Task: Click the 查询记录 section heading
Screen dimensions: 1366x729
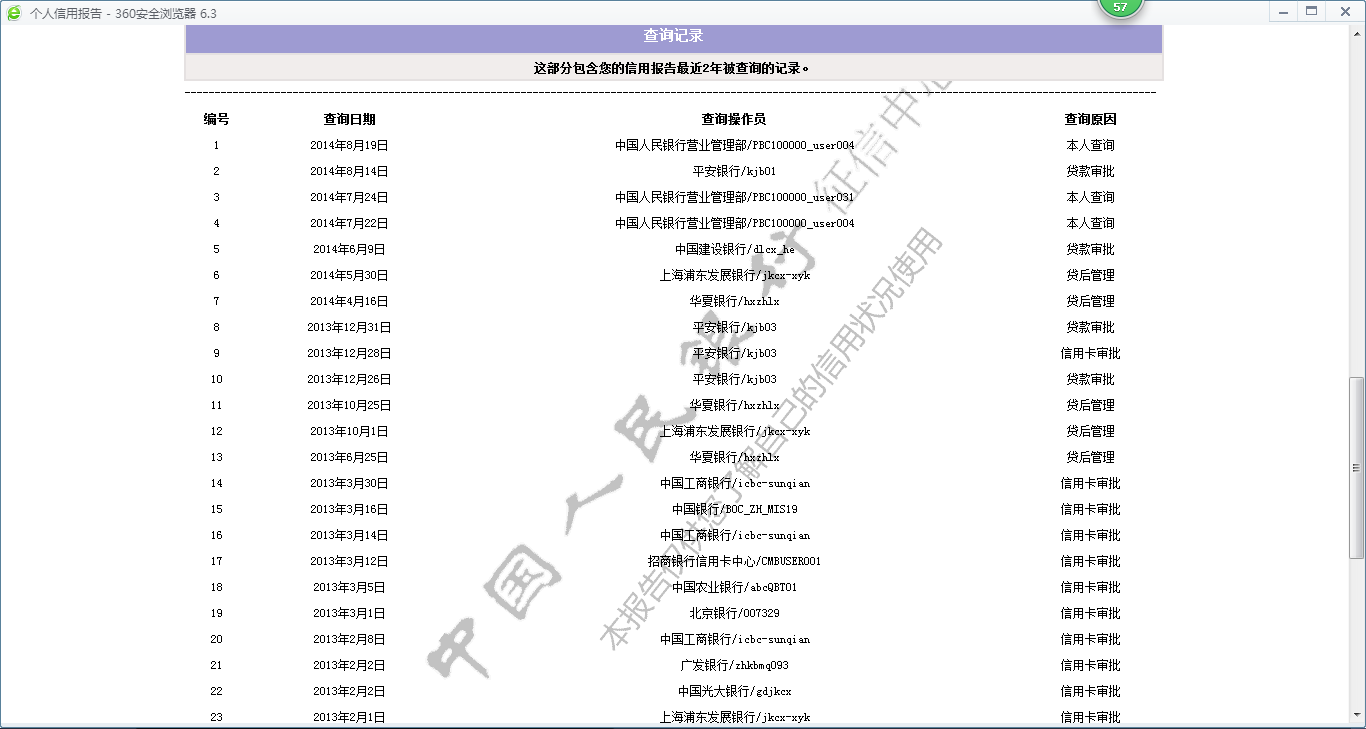Action: pos(673,36)
